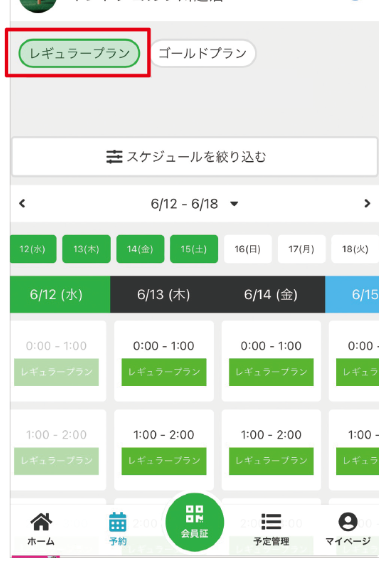Choose 6/14 1:00 - 2:00 レギュラープラン slot
379x561 pixels.
271,461
